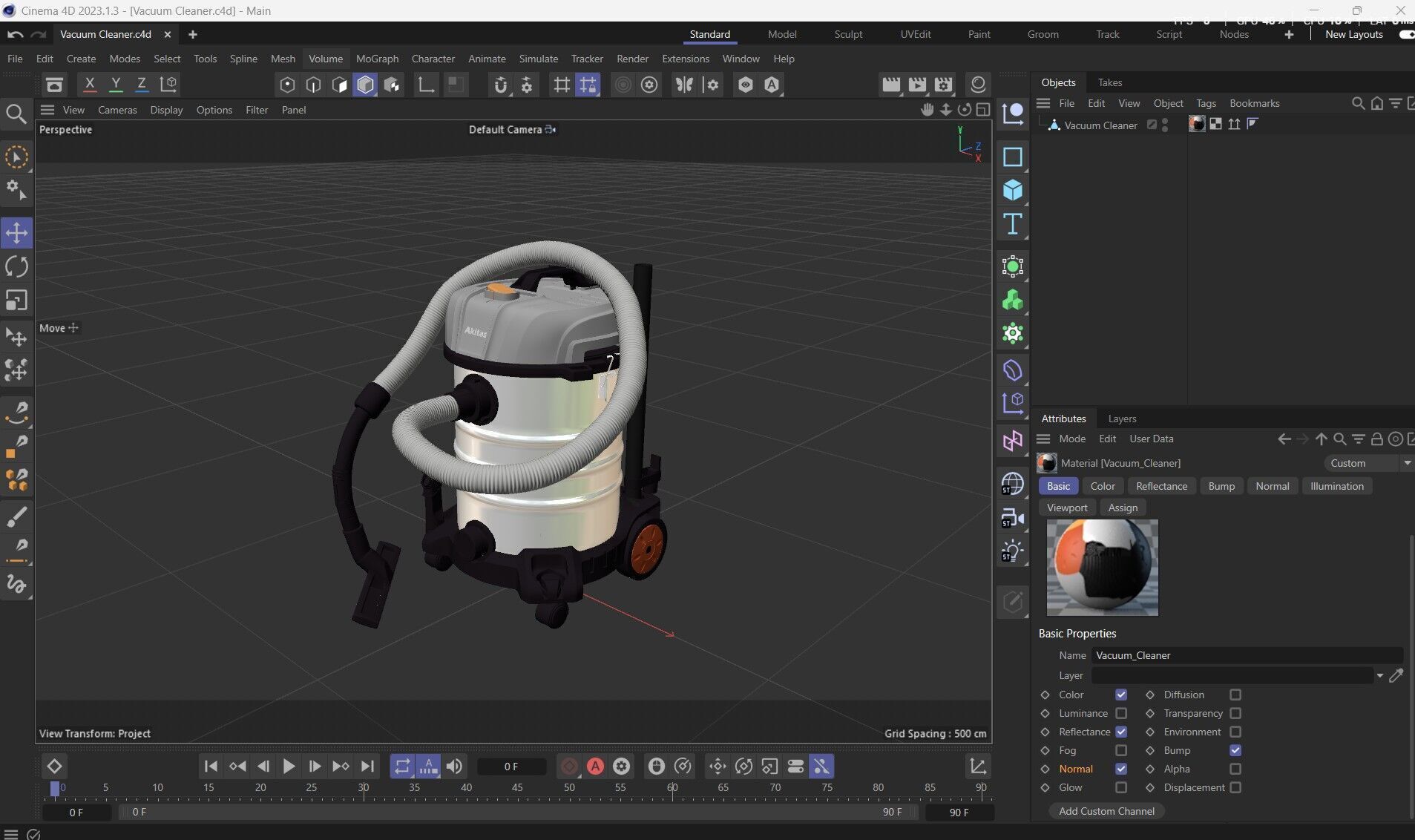Search in the Objects manager
This screenshot has height=840, width=1415.
tap(1358, 103)
